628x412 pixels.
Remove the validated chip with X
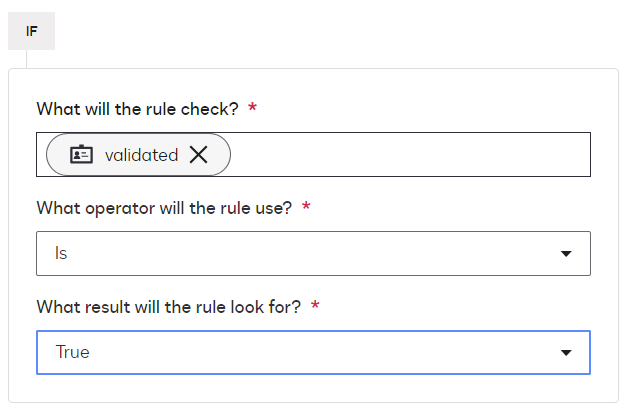click(x=199, y=155)
